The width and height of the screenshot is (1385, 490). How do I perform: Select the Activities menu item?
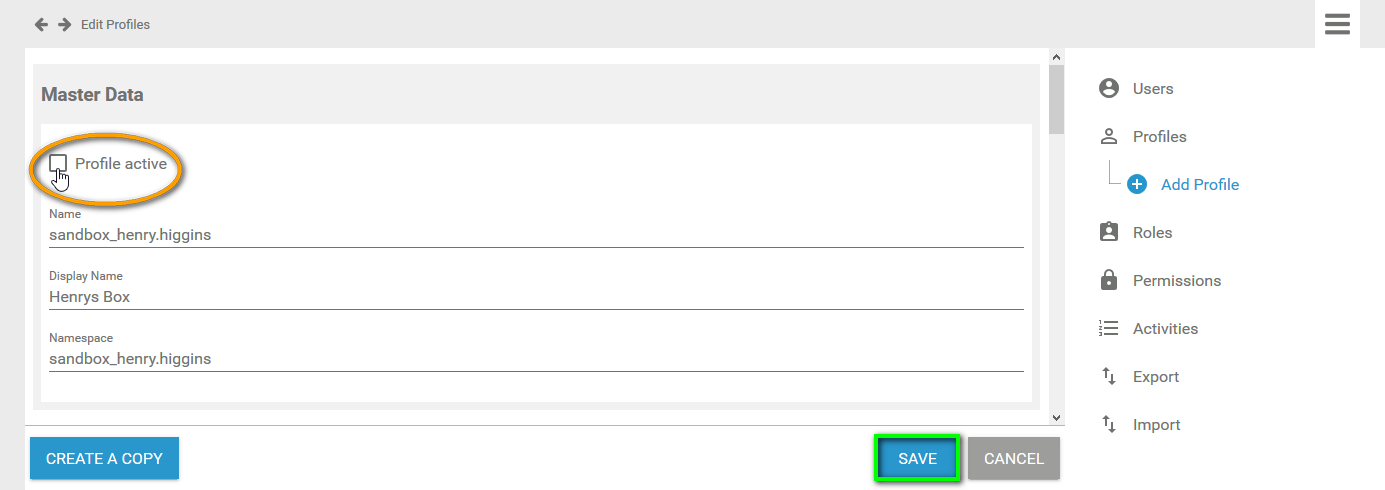[1165, 328]
